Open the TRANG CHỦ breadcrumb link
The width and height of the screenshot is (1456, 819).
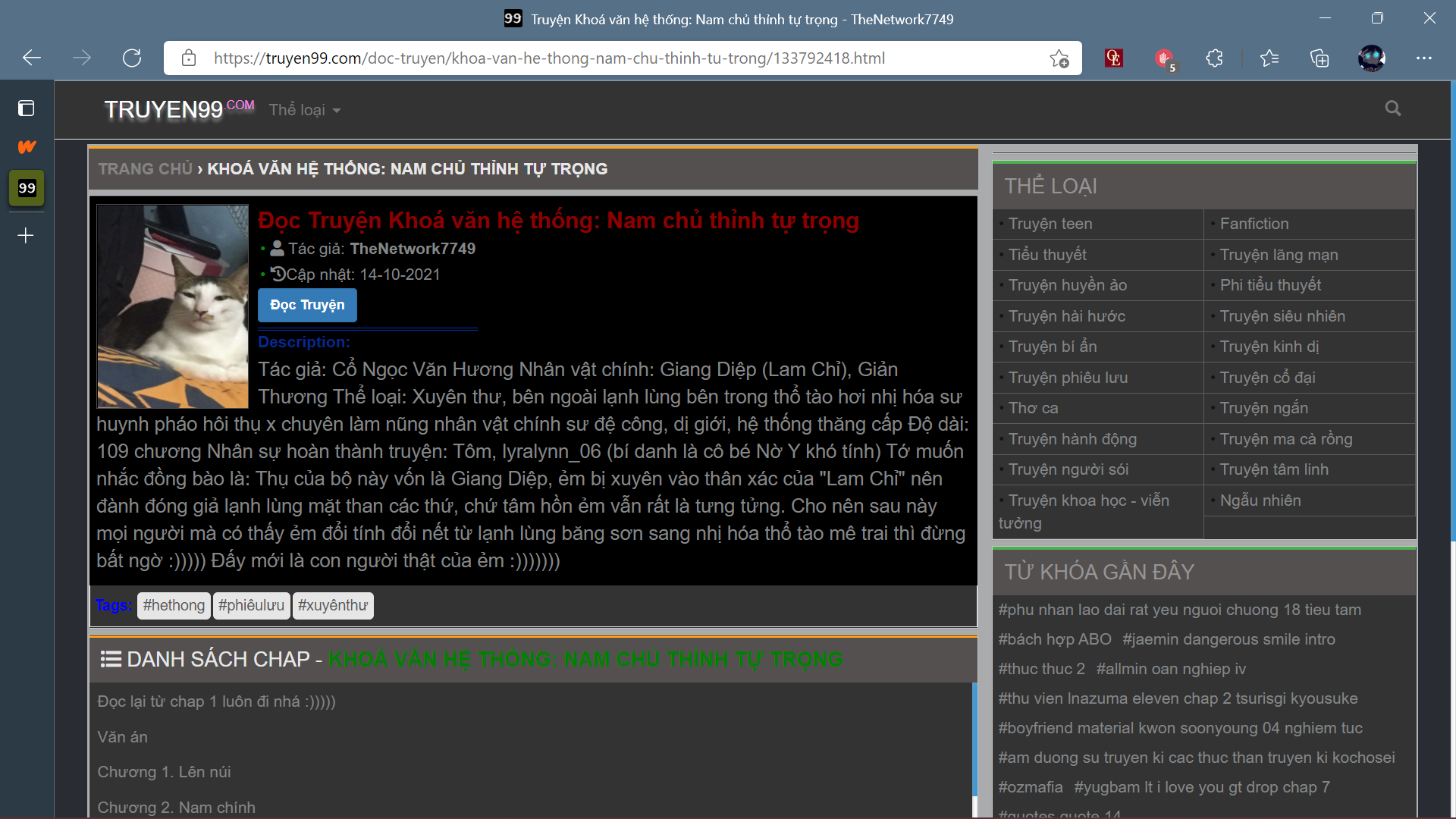point(145,169)
